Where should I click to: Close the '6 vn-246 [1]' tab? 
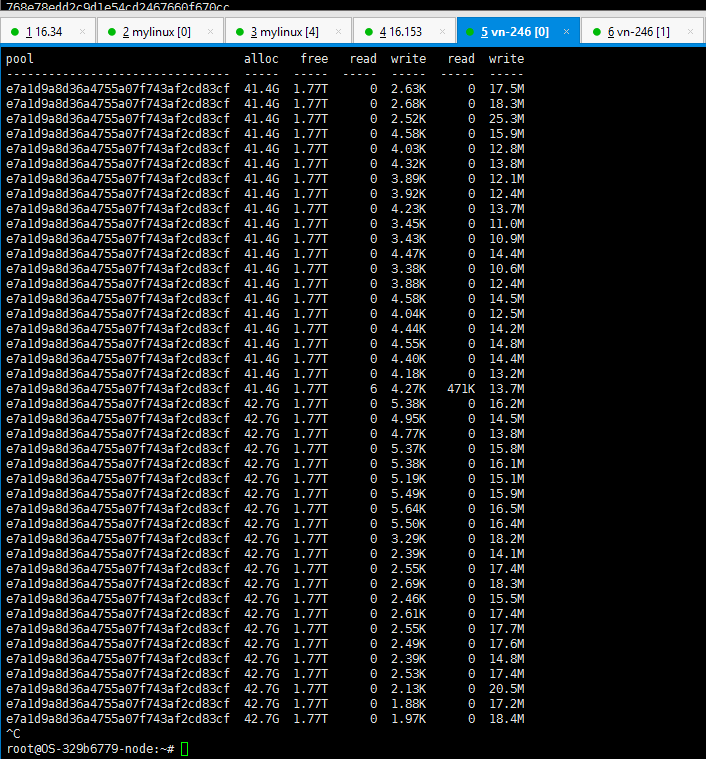pos(690,32)
